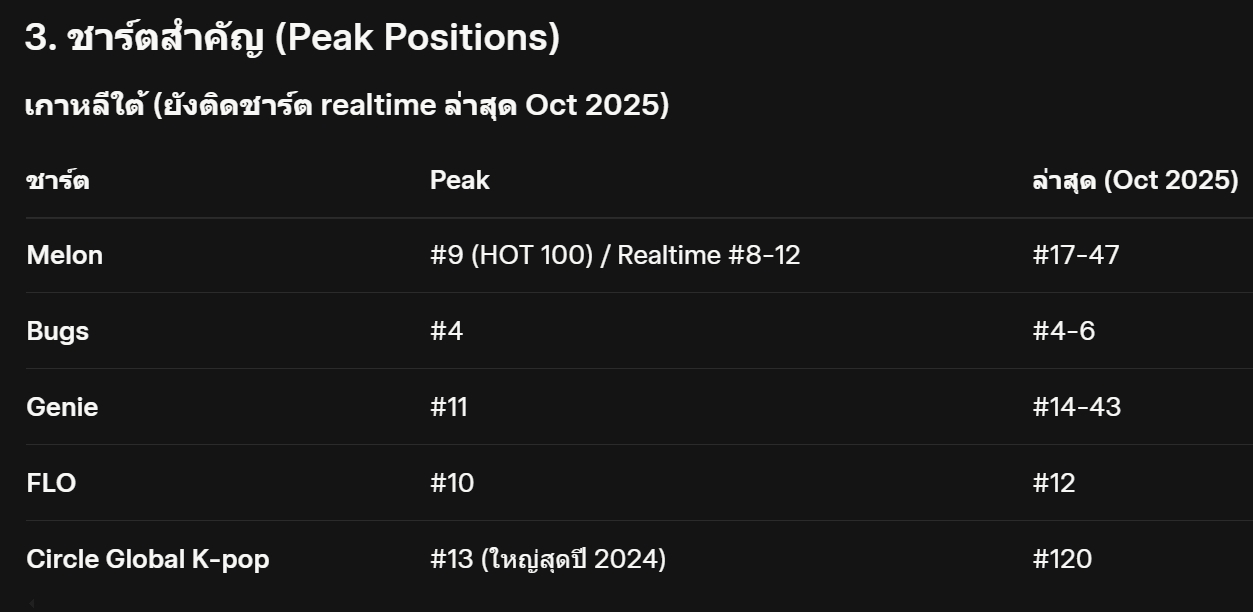
Task: Select the FLO row label
Action: click(x=52, y=483)
